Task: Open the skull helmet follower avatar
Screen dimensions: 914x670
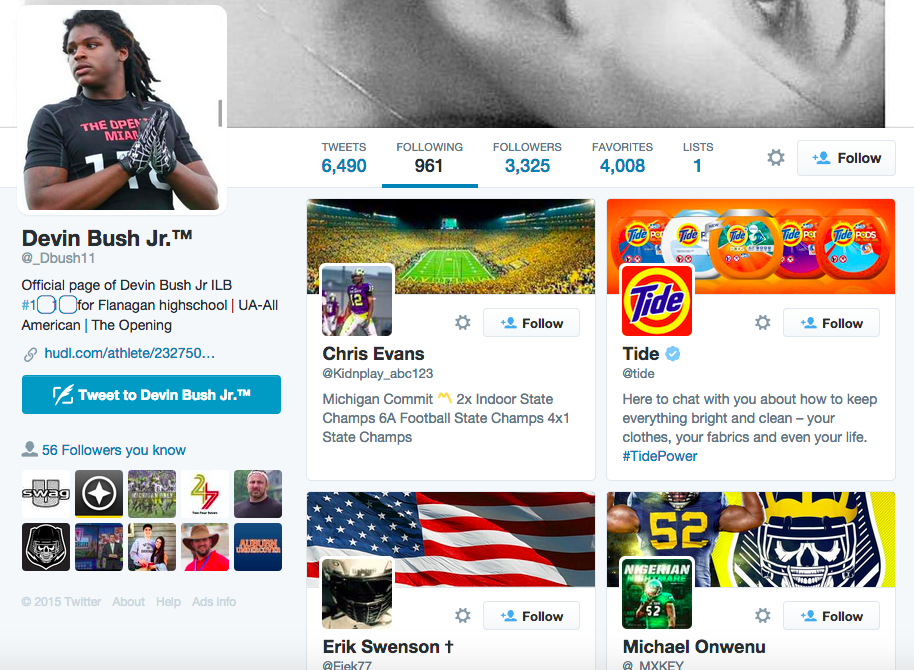Action: [x=46, y=547]
